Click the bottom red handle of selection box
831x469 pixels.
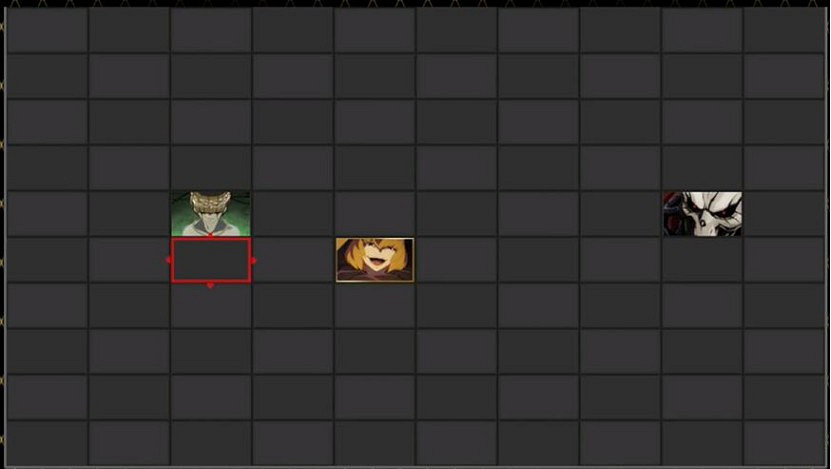(x=210, y=285)
